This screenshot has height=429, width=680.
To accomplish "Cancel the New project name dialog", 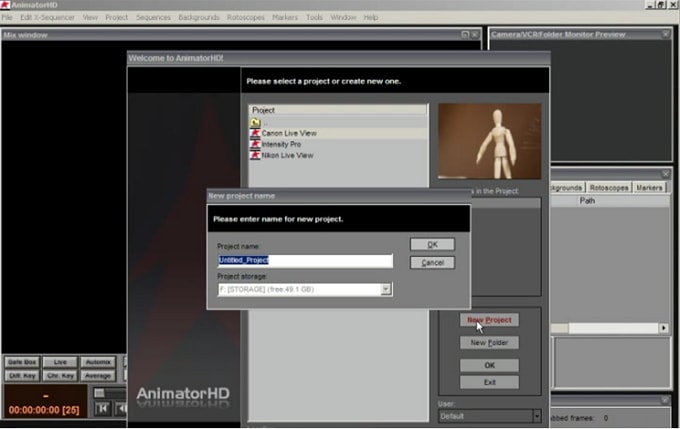I will pos(432,263).
